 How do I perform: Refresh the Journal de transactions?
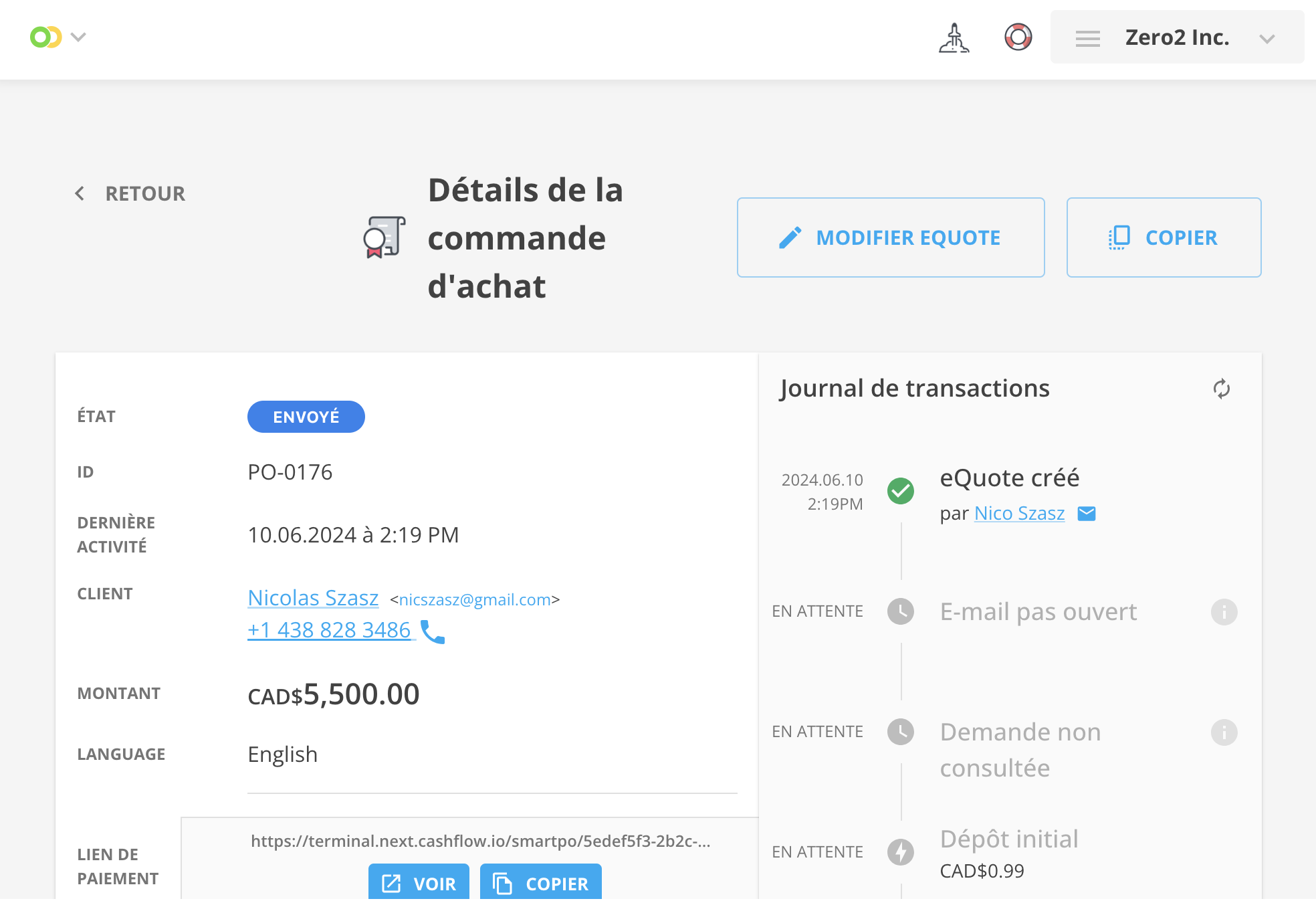click(1221, 389)
